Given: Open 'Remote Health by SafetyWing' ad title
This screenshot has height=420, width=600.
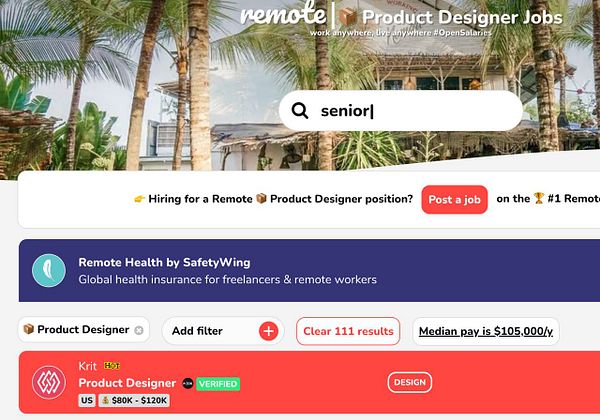Looking at the screenshot, I should [164, 262].
